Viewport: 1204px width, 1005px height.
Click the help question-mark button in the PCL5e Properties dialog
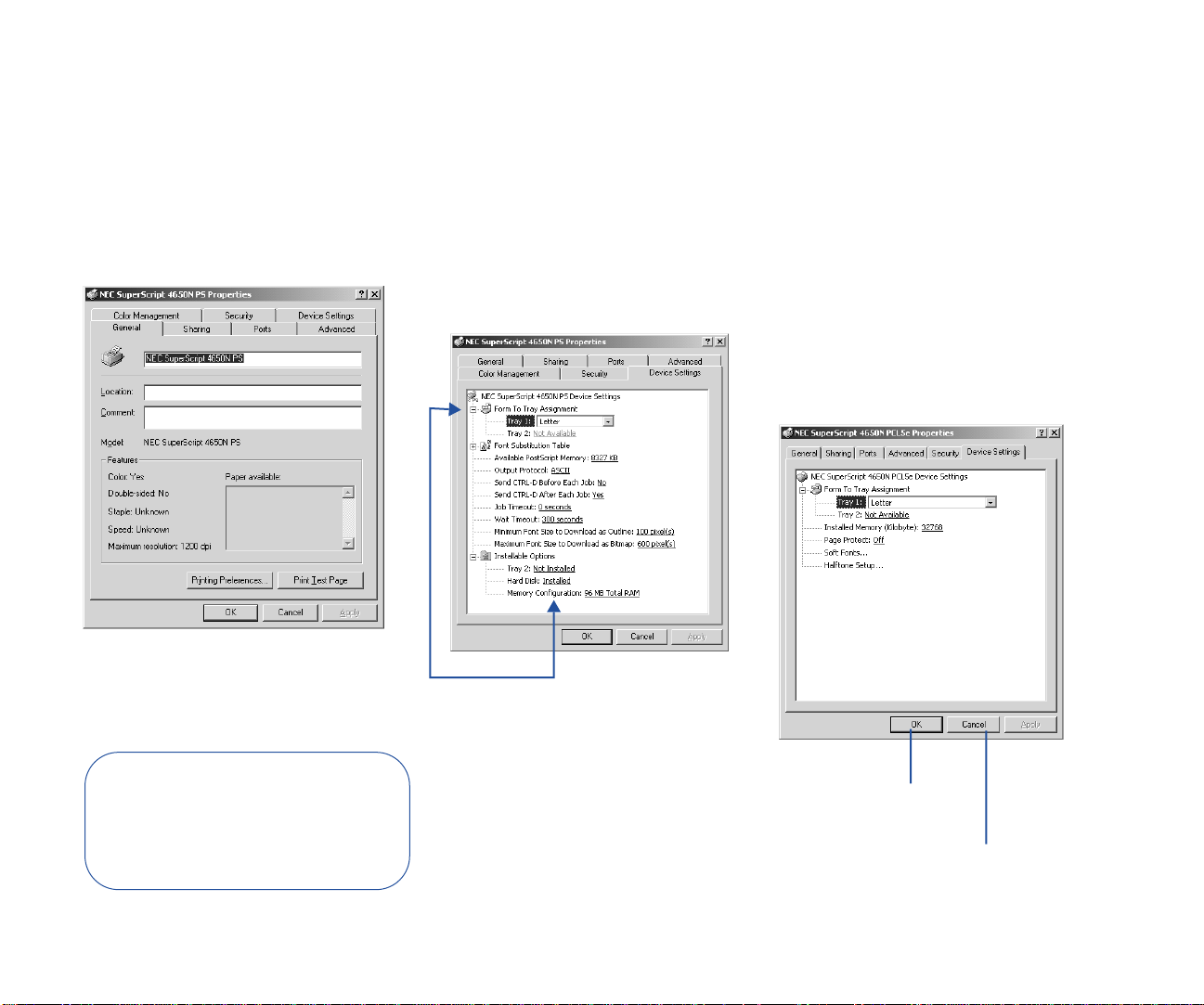tap(1042, 432)
